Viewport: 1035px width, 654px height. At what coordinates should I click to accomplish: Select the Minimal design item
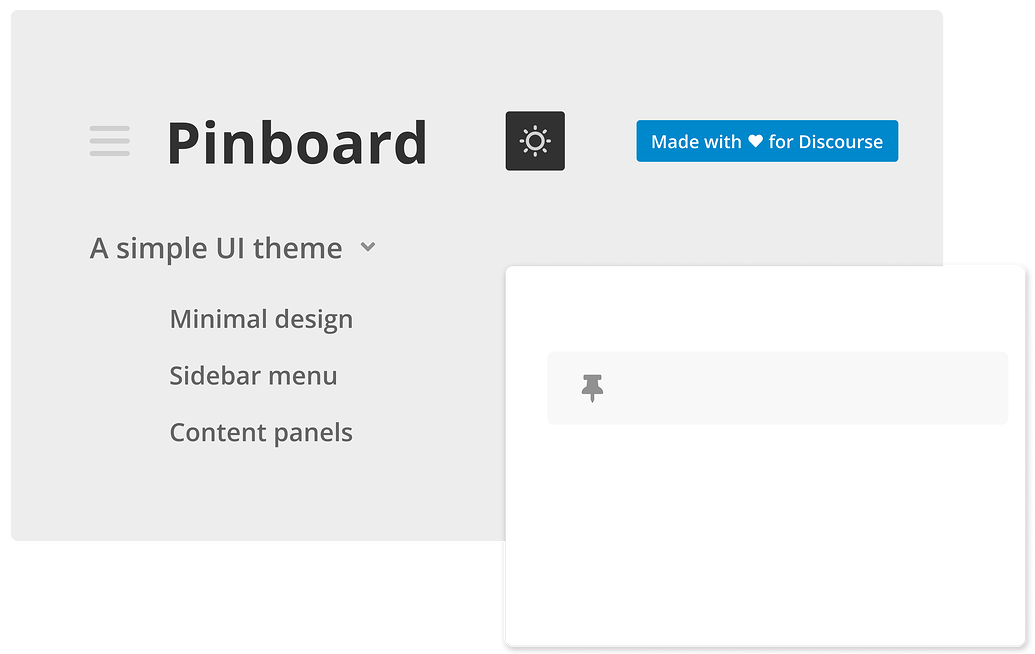[261, 320]
